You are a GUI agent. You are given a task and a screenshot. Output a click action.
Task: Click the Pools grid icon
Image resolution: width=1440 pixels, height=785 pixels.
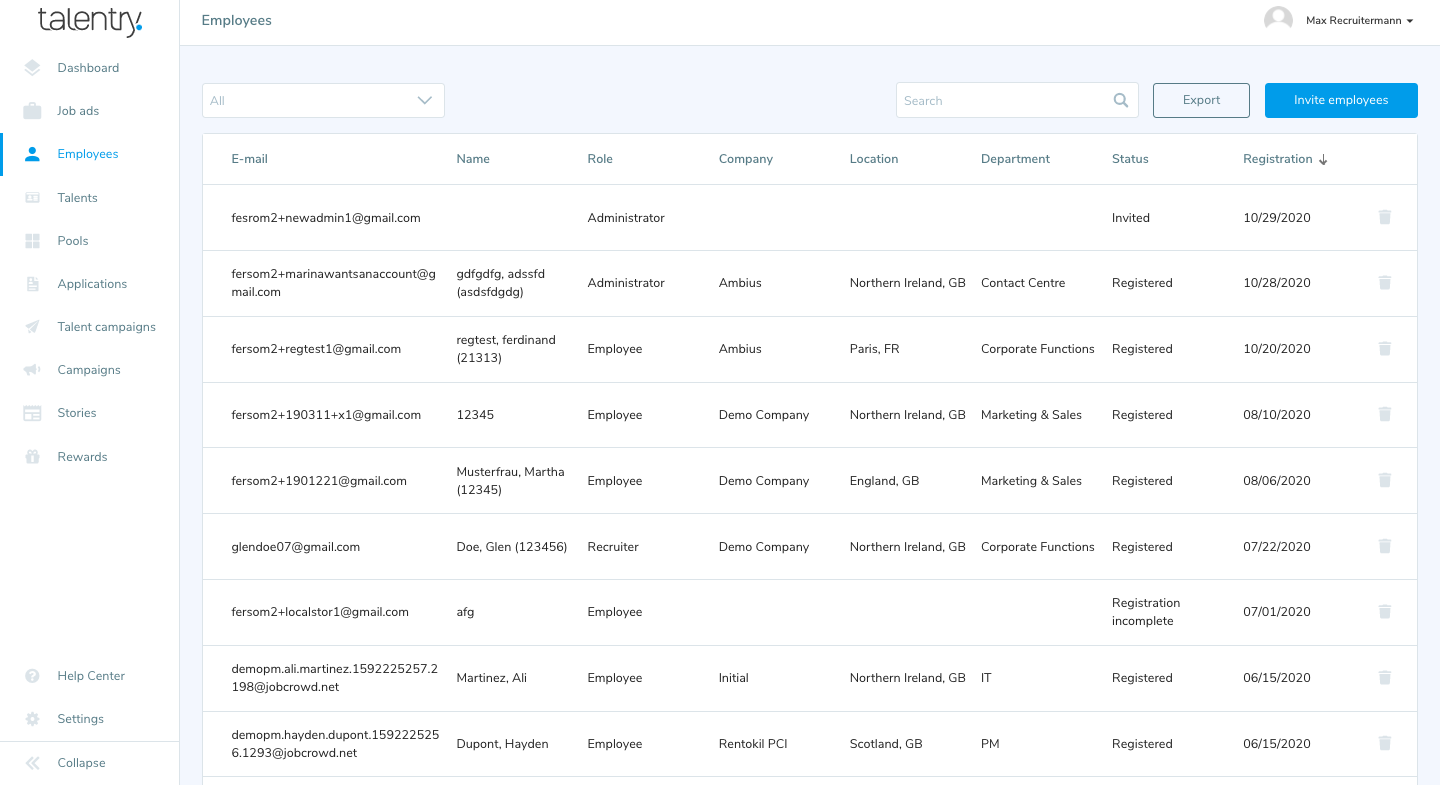tap(32, 241)
